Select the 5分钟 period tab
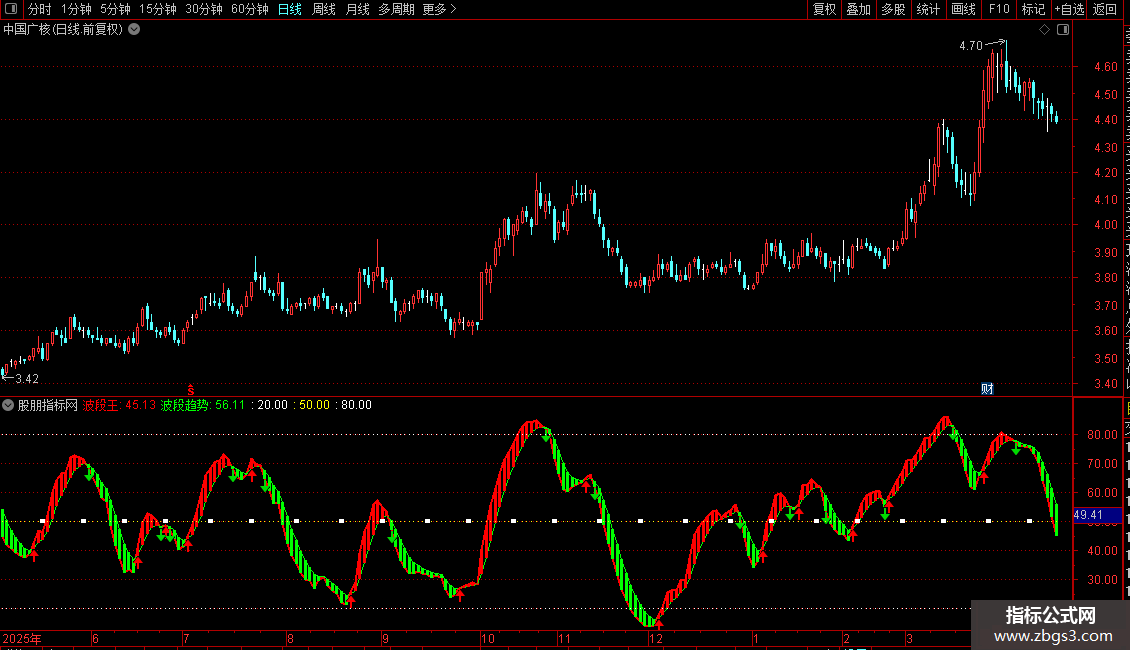Screen dimensions: 1130x650 click(x=115, y=9)
